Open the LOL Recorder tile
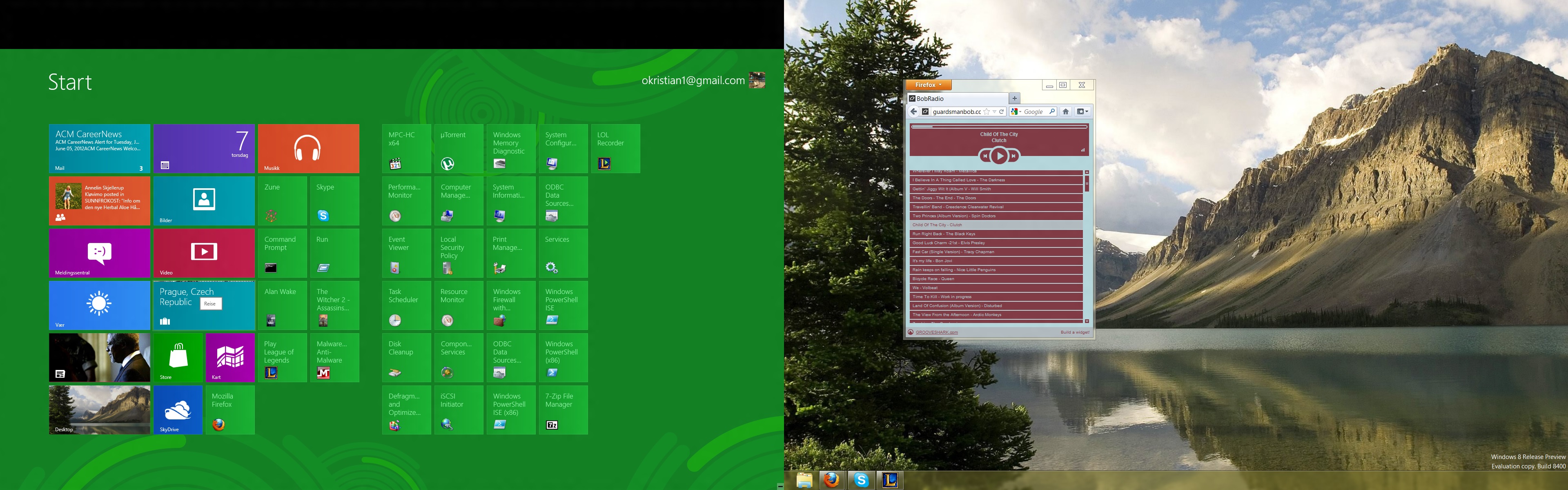The height and width of the screenshot is (490, 1568). 616,149
